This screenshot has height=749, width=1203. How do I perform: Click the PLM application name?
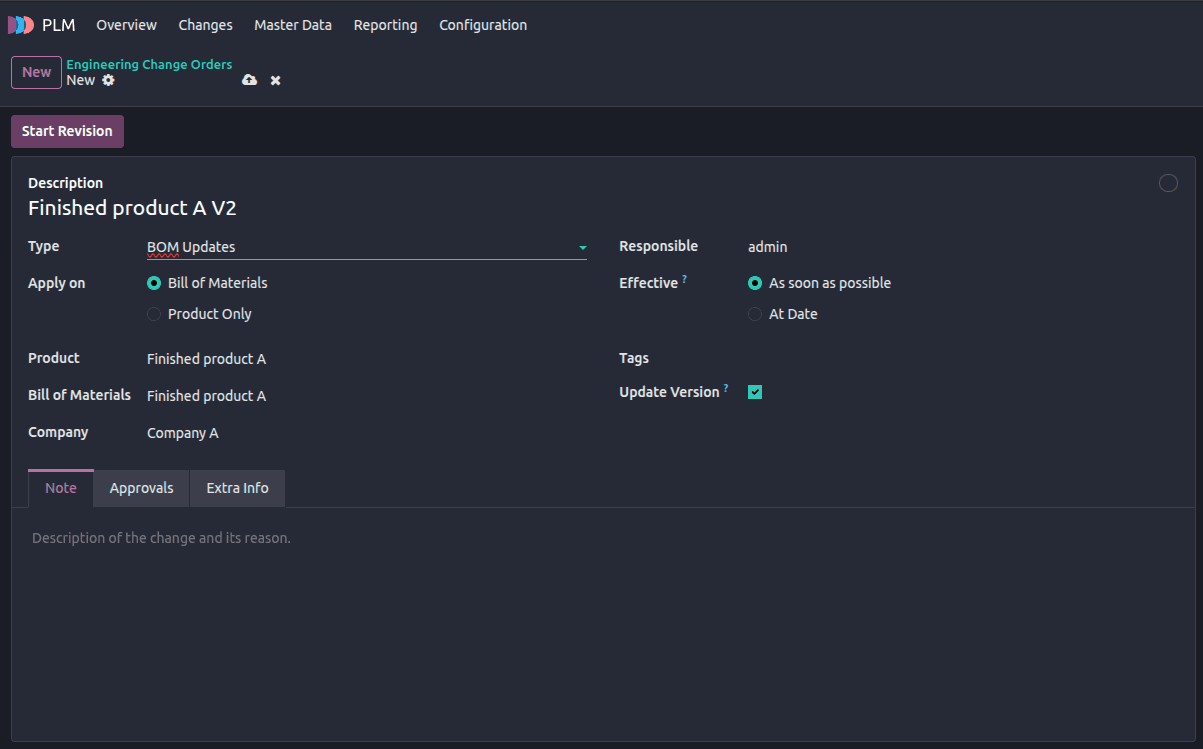point(59,25)
